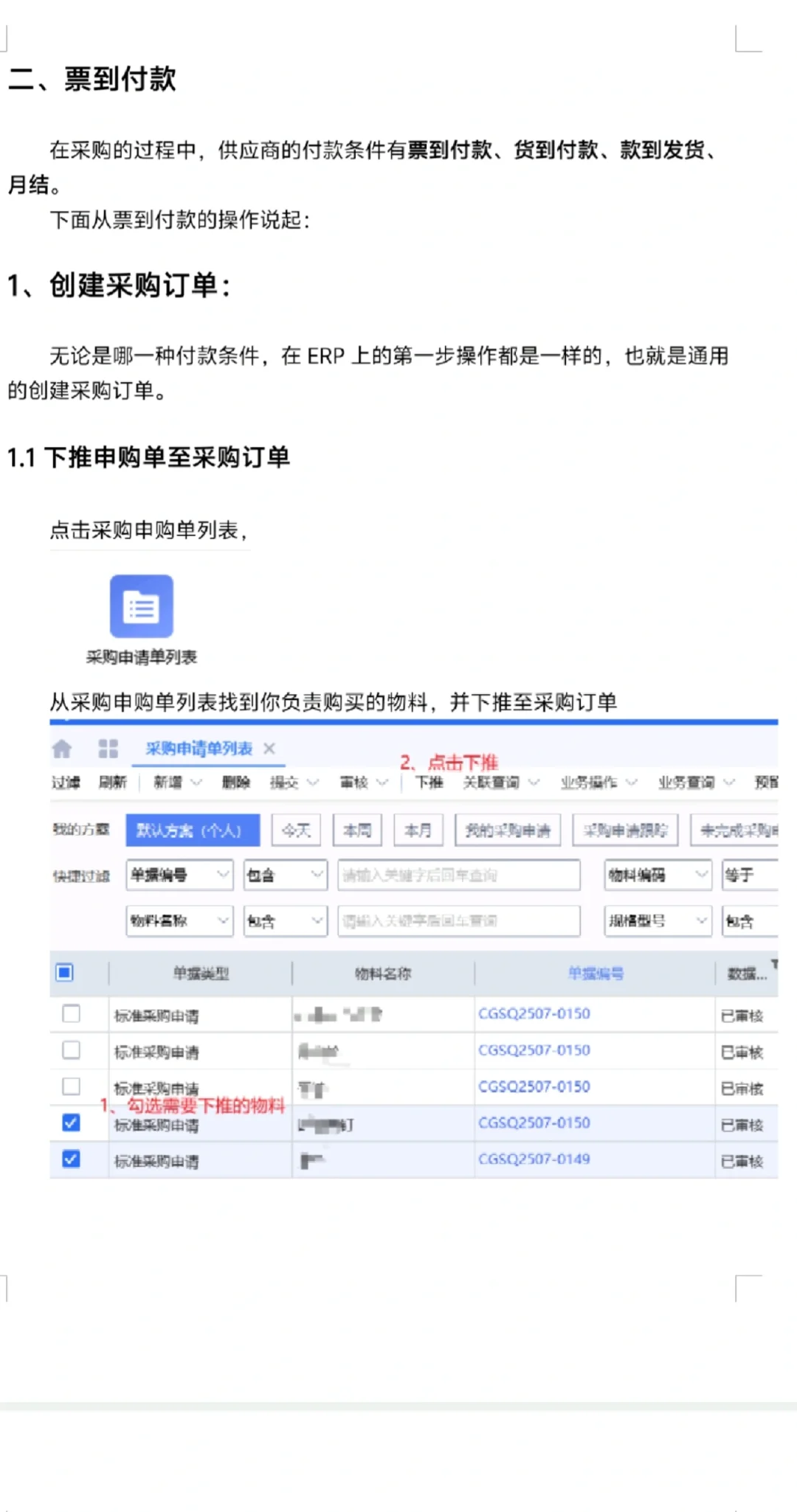797x1512 pixels.
Task: Expand the arrow next to 审核
Action: click(382, 783)
